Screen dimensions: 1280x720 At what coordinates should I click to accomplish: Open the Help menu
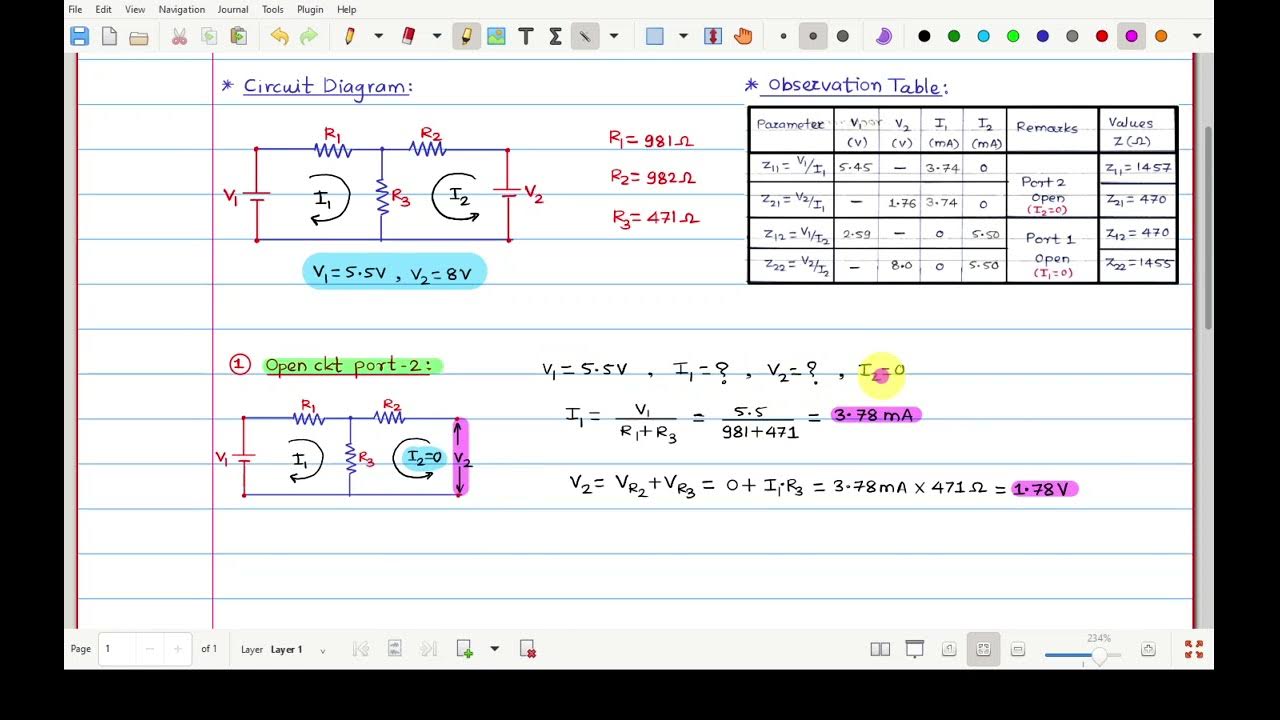(347, 9)
